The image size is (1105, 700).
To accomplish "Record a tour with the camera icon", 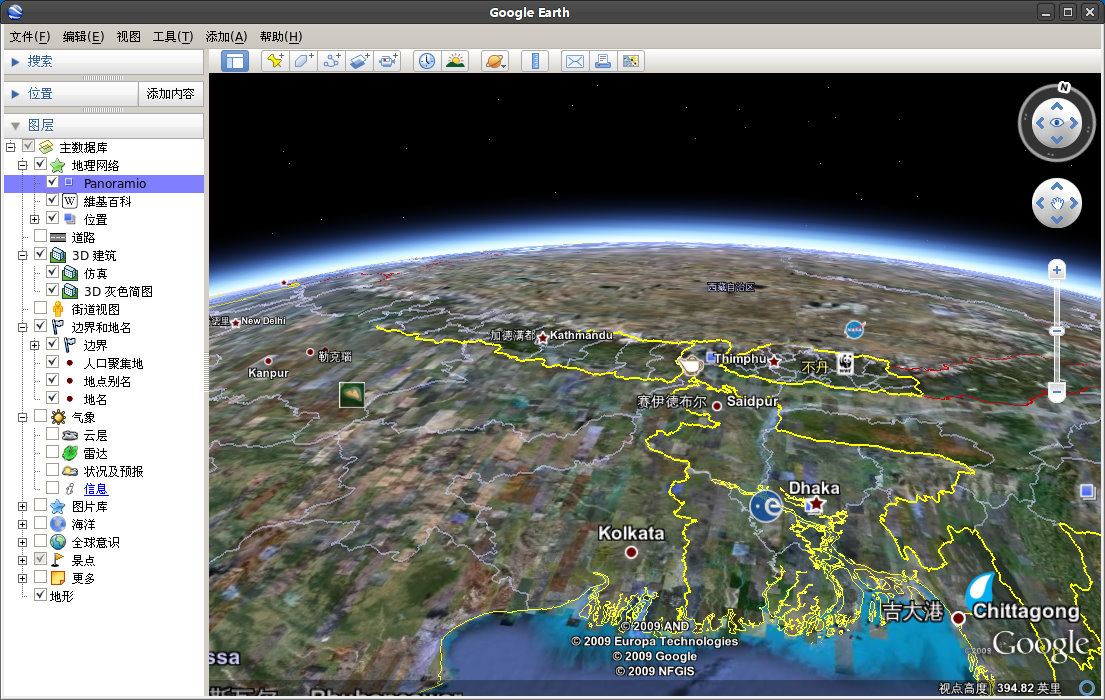I will tap(388, 61).
